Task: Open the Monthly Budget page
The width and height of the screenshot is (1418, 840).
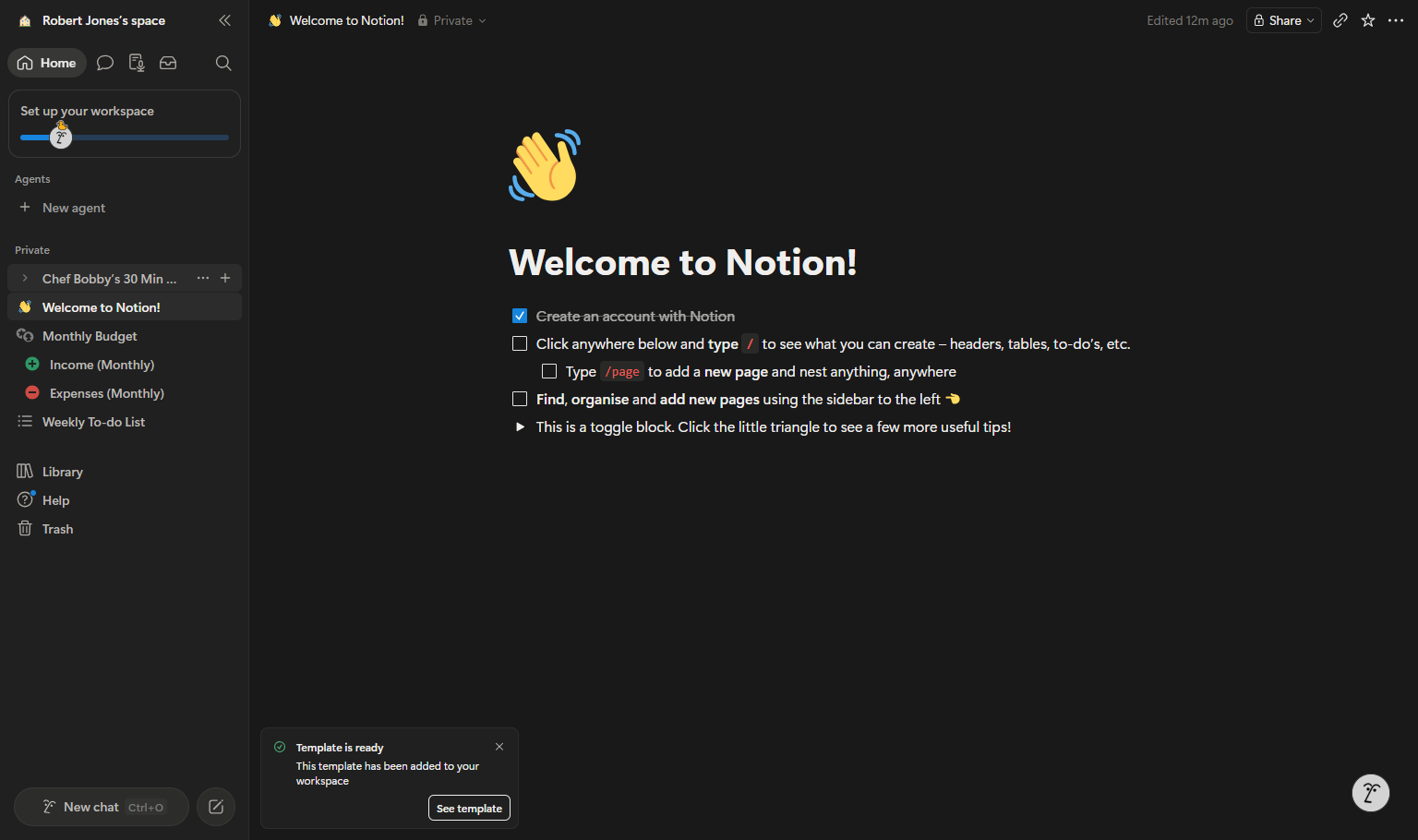Action: [125, 336]
